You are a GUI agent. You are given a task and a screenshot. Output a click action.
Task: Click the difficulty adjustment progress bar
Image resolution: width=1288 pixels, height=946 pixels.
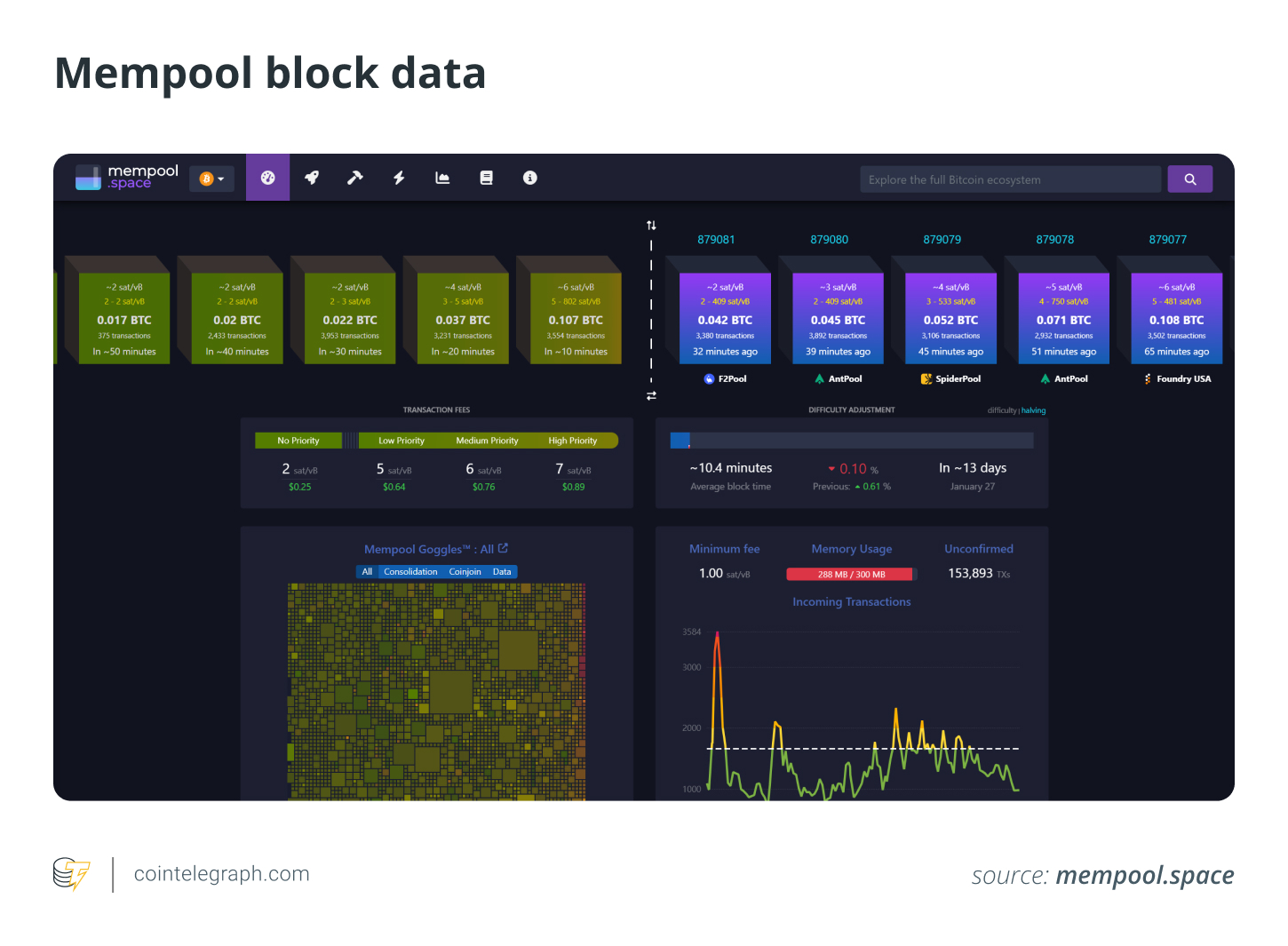pos(851,441)
